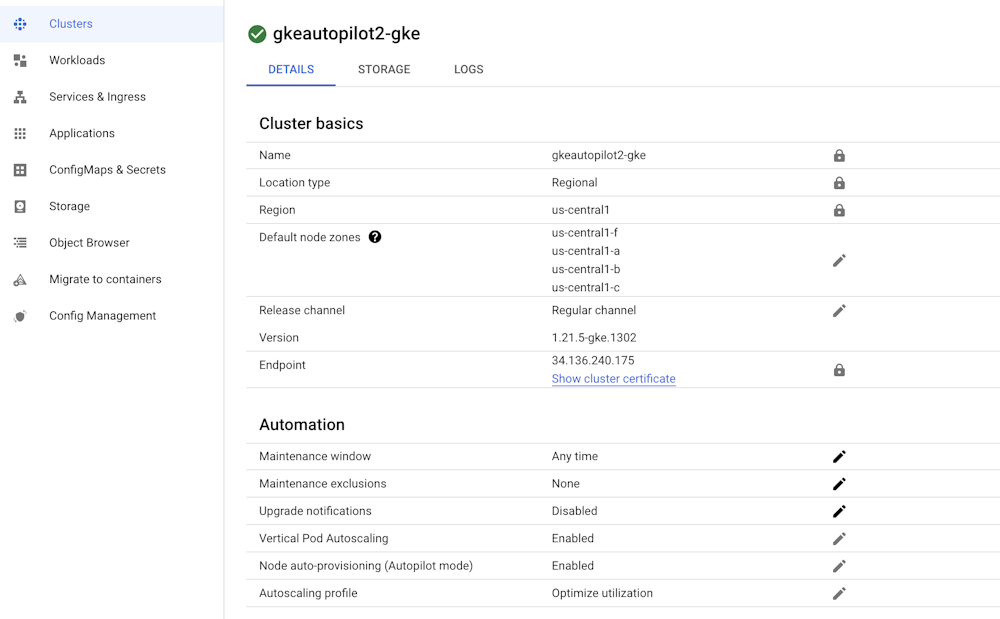Edit the Default node zones
This screenshot has width=1000, height=619.
839,260
